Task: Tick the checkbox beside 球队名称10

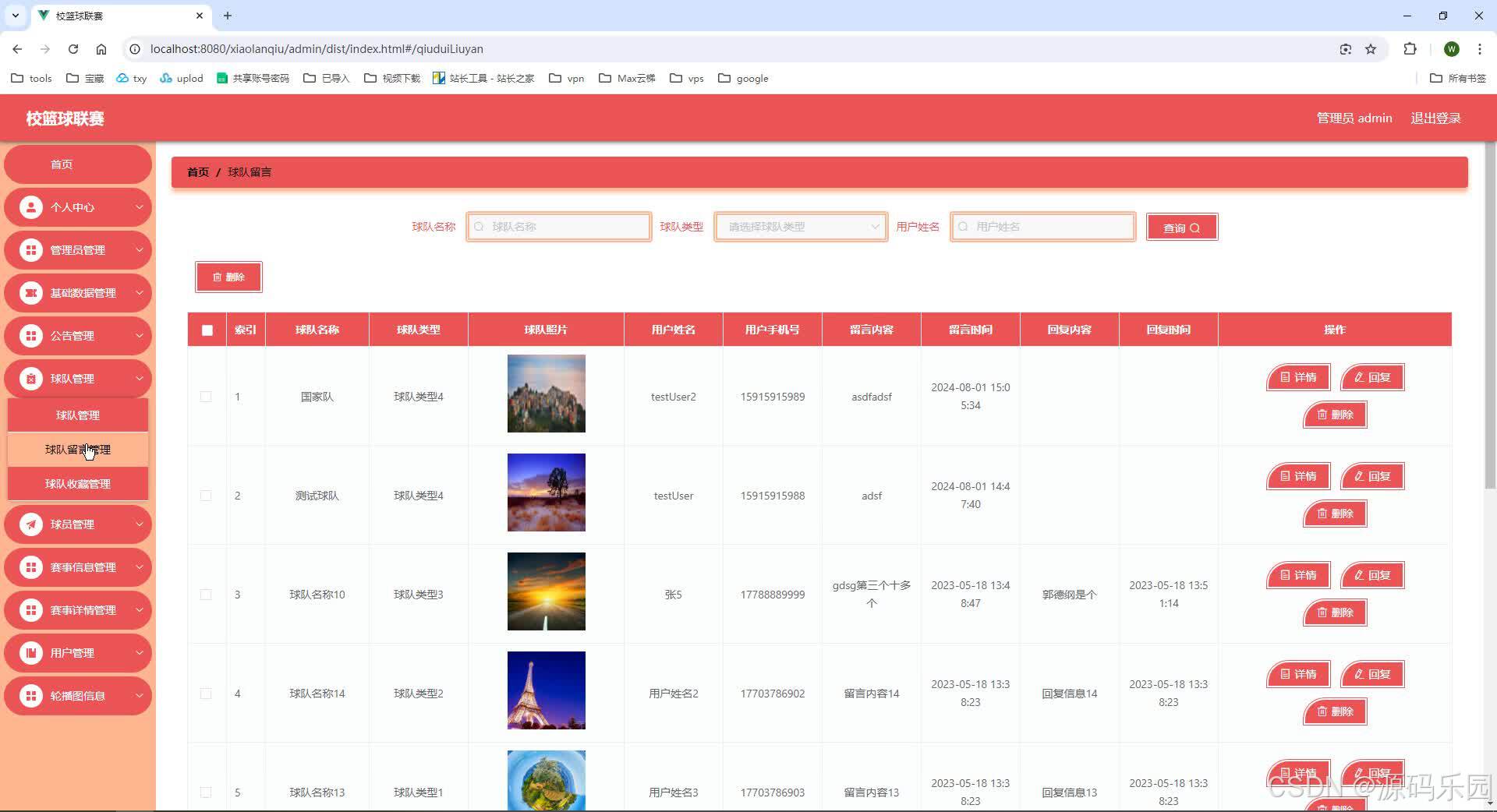Action: pos(206,594)
